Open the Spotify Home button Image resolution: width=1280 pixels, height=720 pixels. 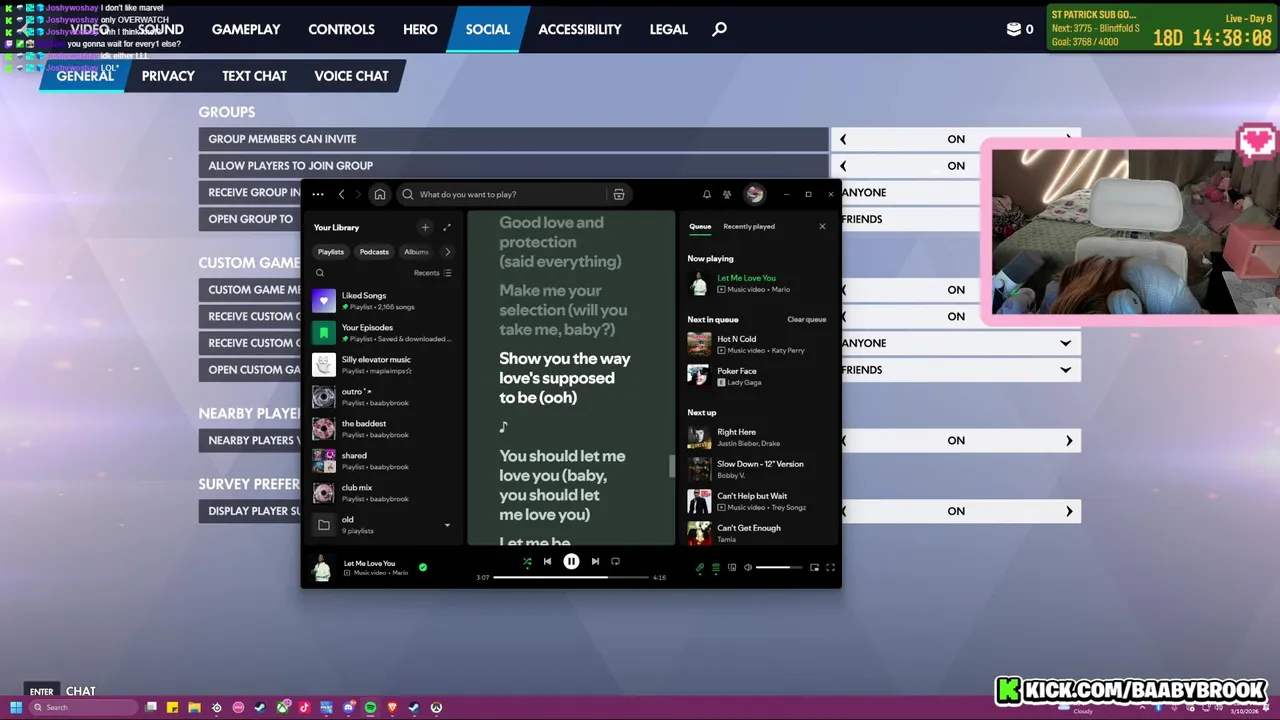pos(380,194)
